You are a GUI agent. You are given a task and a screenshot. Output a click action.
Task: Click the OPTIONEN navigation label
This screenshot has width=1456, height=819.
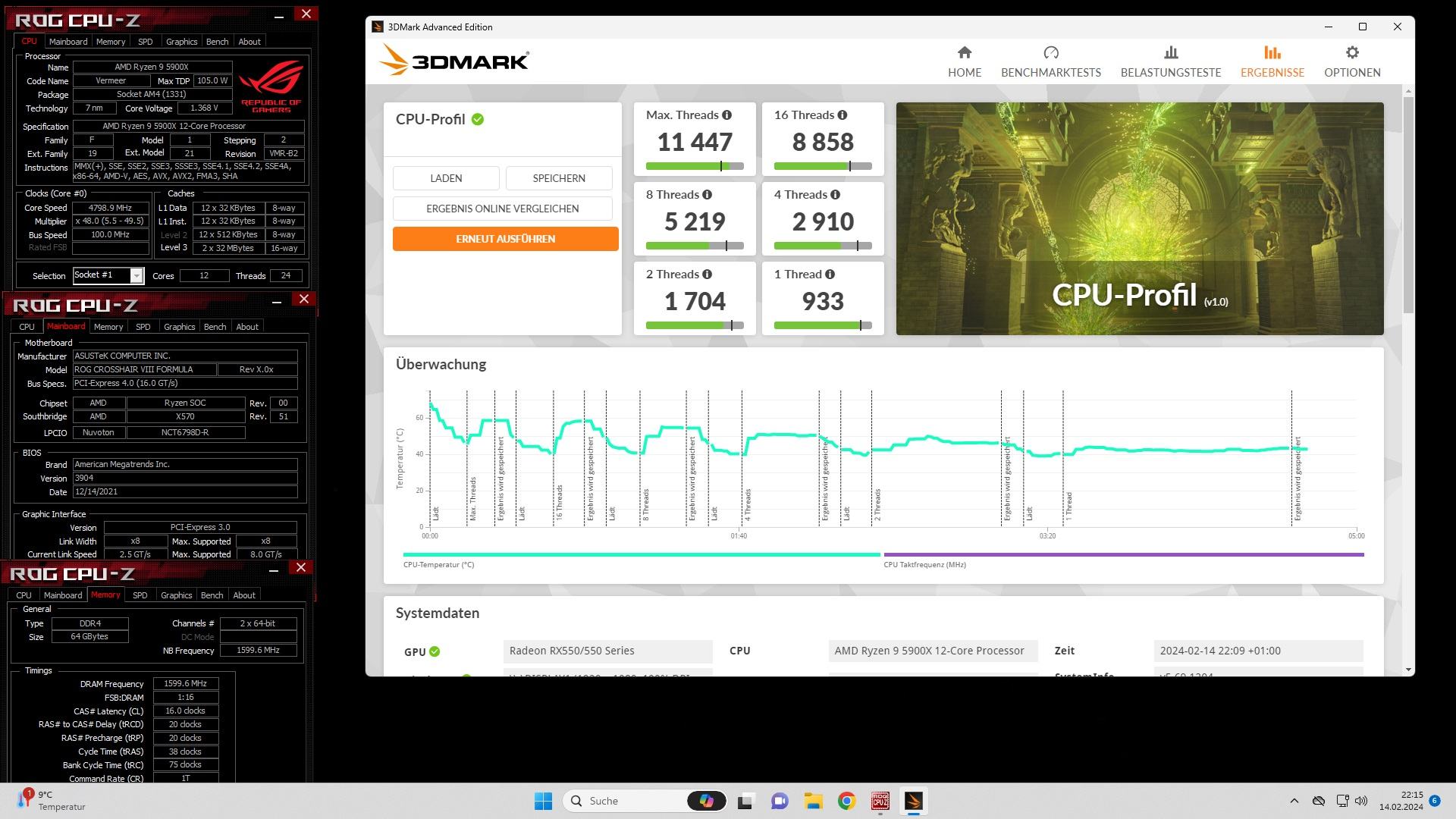1352,73
